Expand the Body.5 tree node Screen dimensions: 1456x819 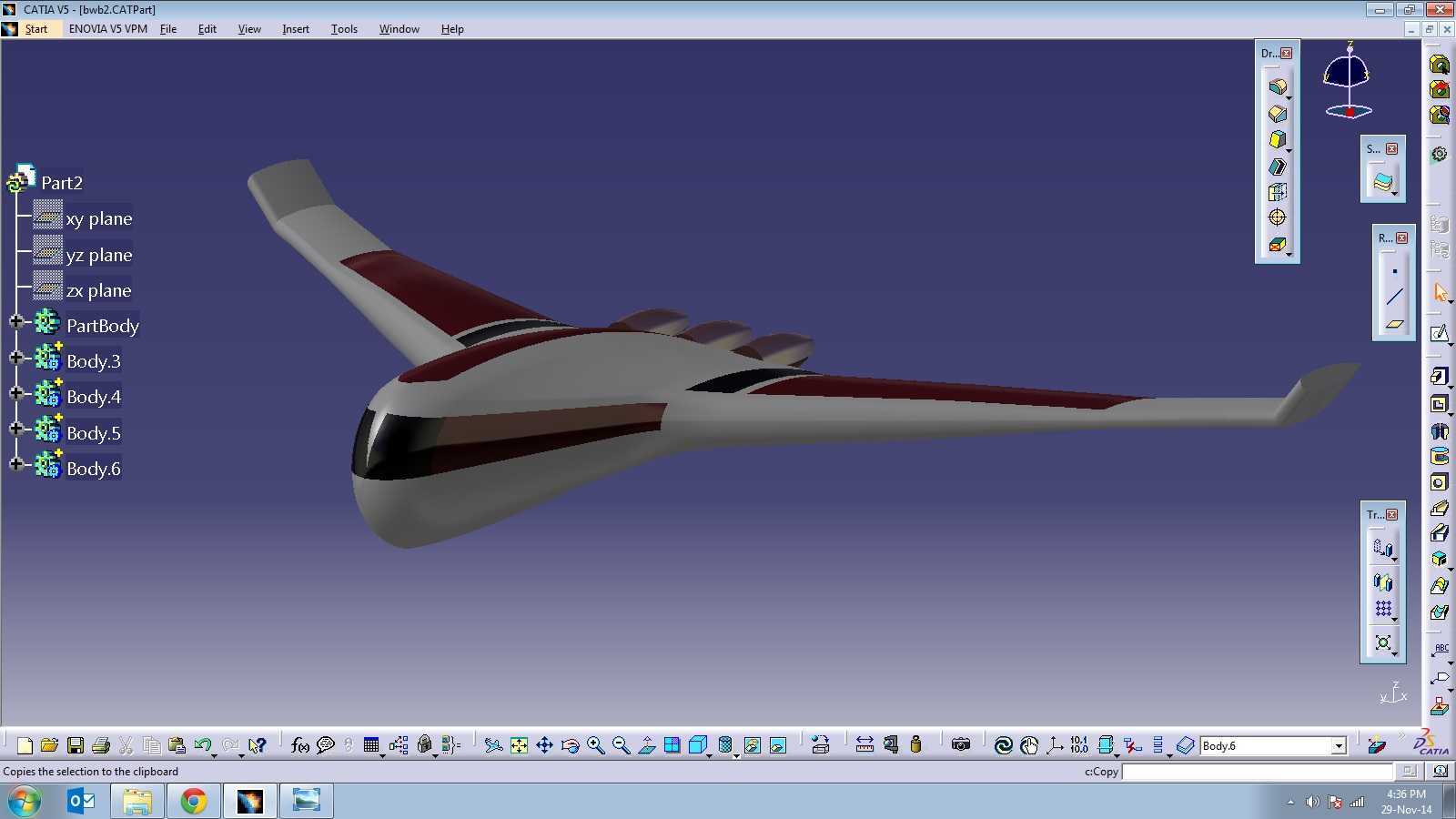pyautogui.click(x=15, y=429)
